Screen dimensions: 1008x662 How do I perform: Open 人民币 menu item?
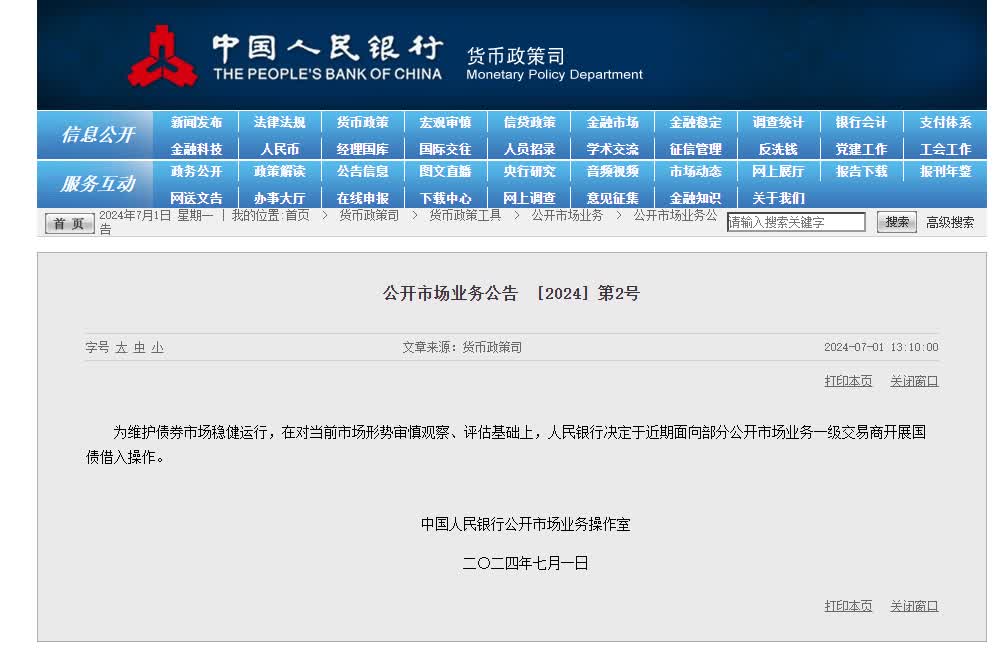coord(280,149)
